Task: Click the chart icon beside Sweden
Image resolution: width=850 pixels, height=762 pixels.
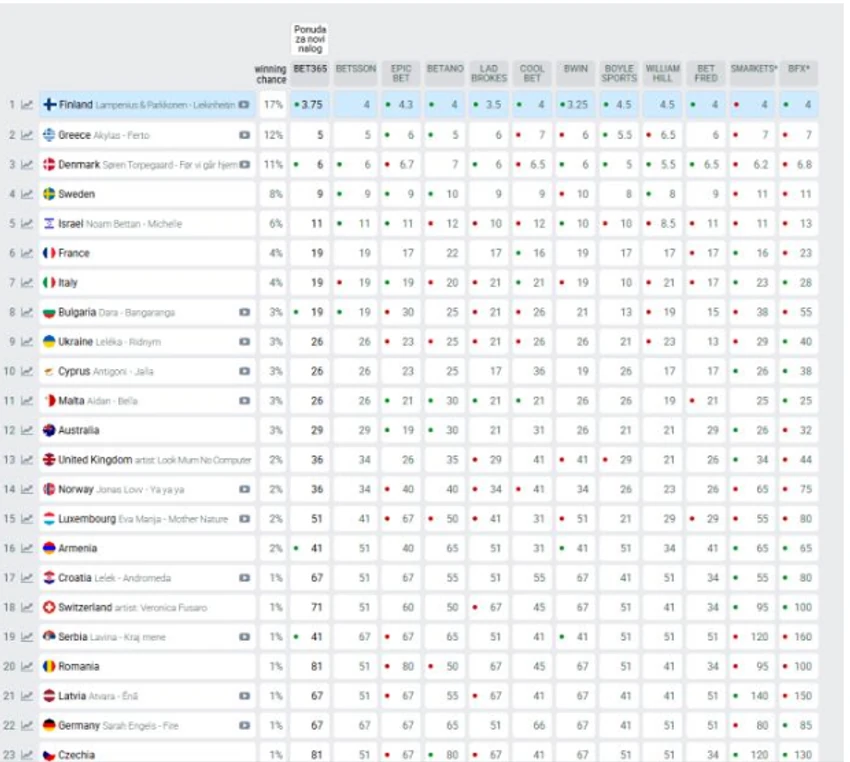Action: coord(27,194)
